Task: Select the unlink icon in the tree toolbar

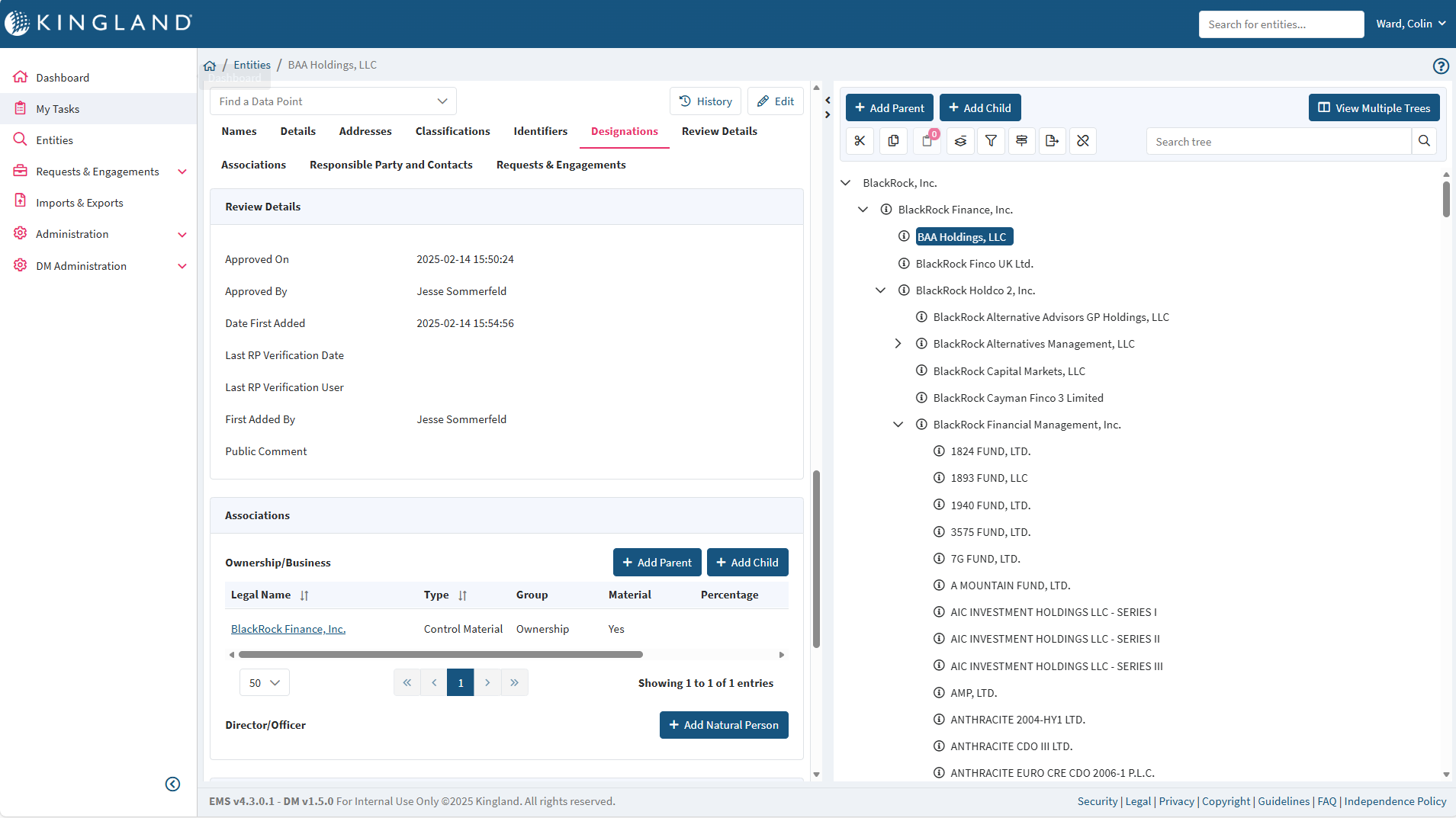Action: pyautogui.click(x=1083, y=141)
